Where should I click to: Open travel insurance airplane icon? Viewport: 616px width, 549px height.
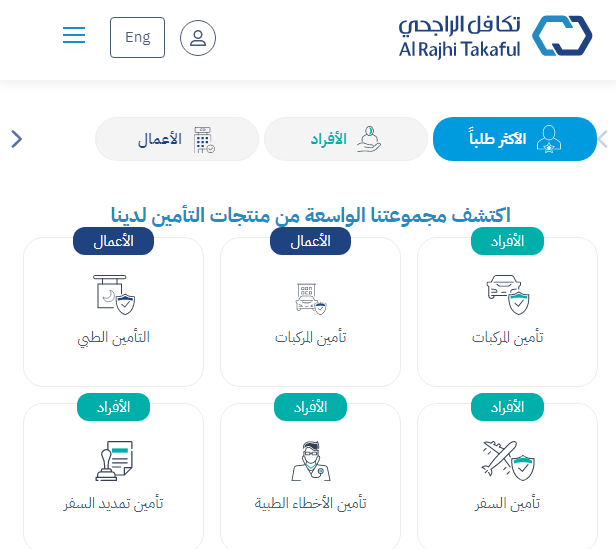508,461
